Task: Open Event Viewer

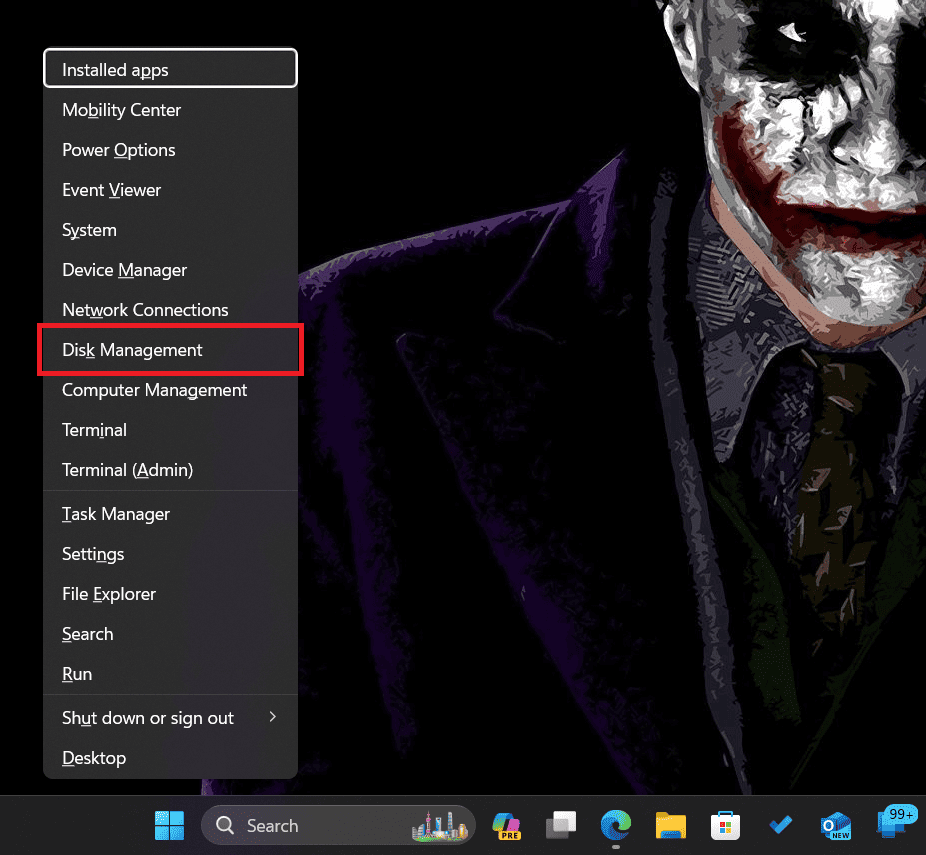Action: tap(111, 190)
